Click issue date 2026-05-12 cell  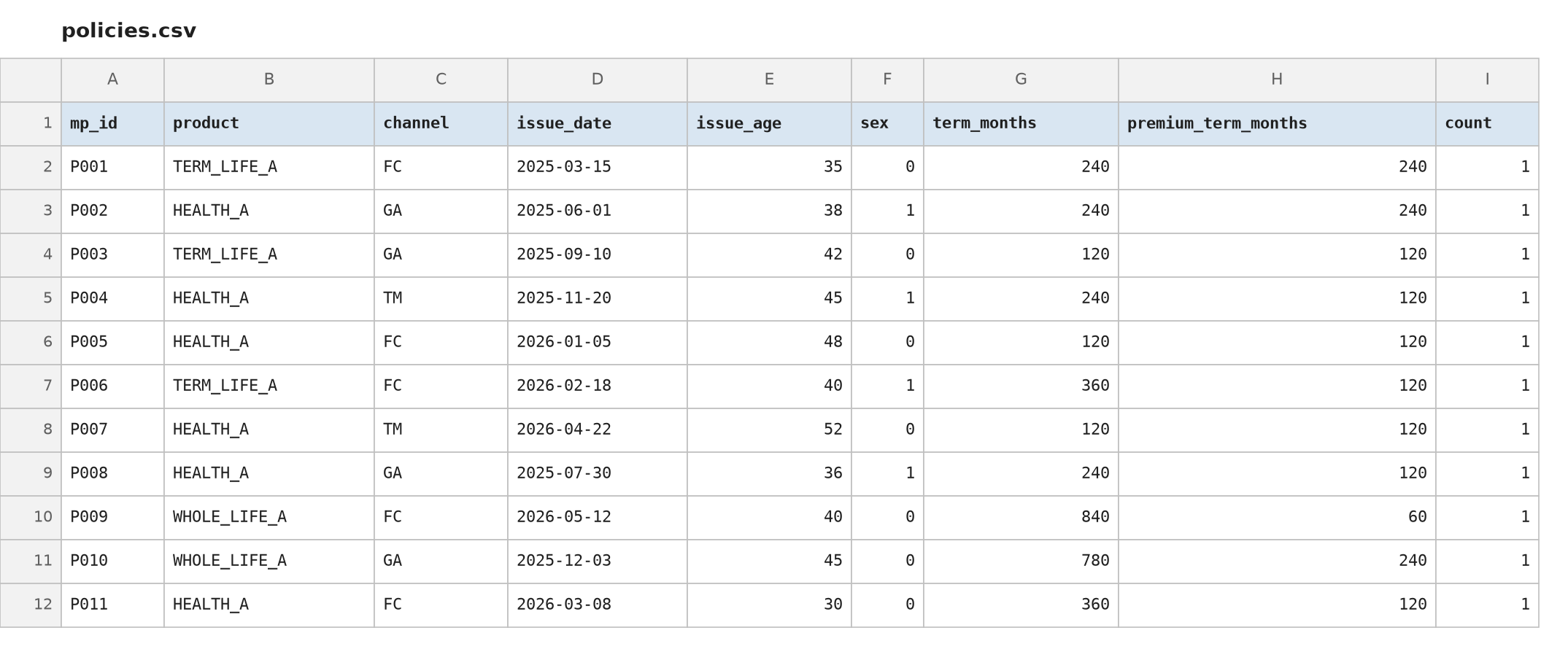598,518
